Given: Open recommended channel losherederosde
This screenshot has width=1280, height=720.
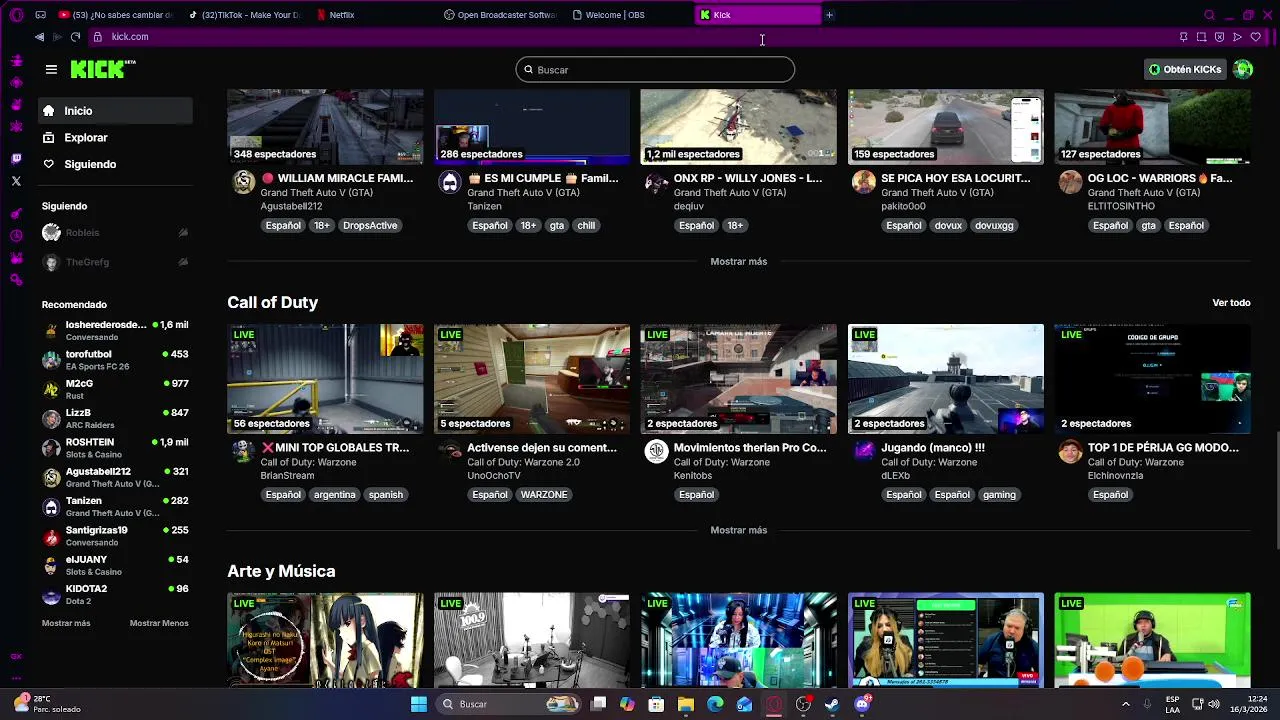Looking at the screenshot, I should (x=115, y=330).
